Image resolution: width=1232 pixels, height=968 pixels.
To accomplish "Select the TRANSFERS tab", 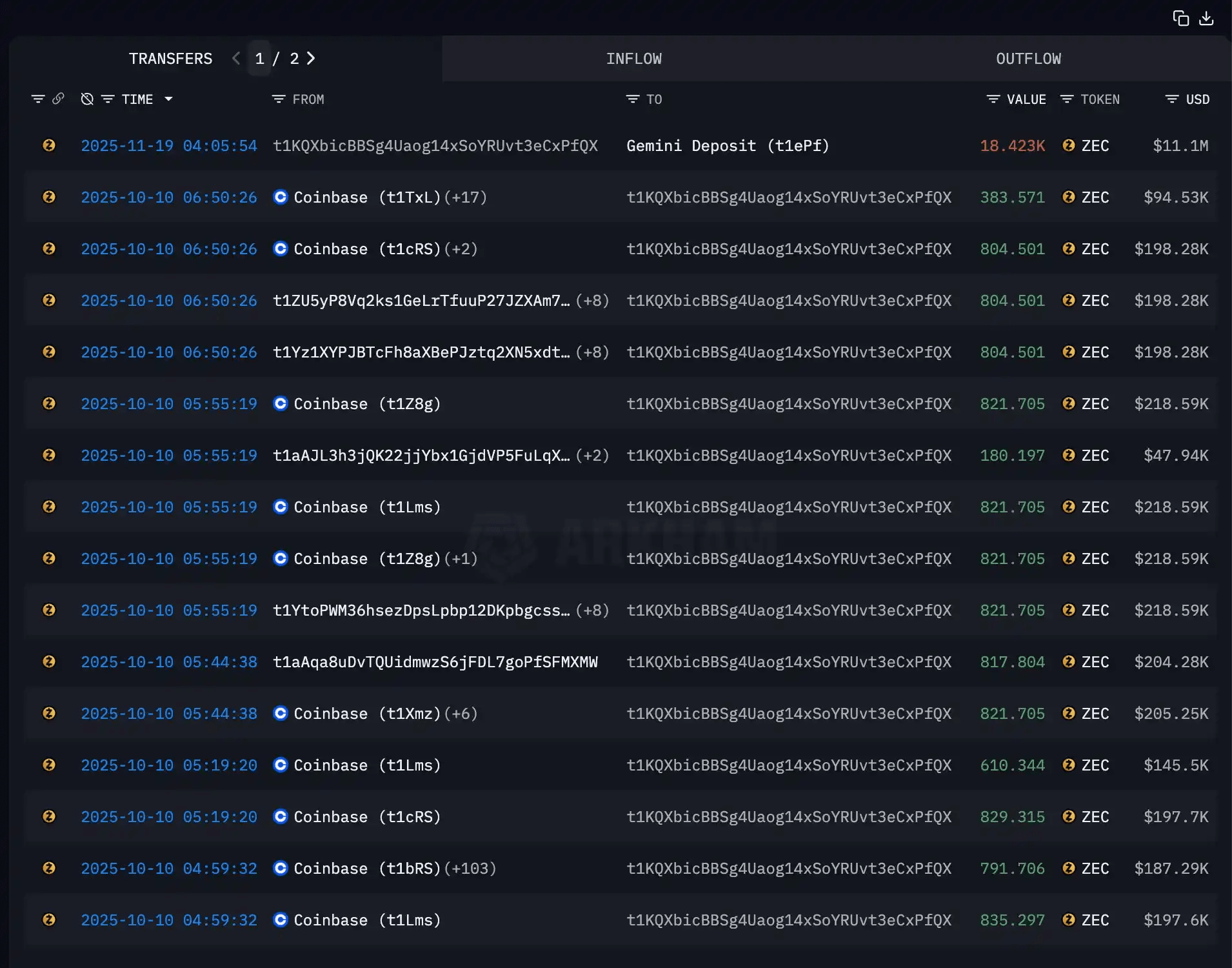I will [x=170, y=59].
